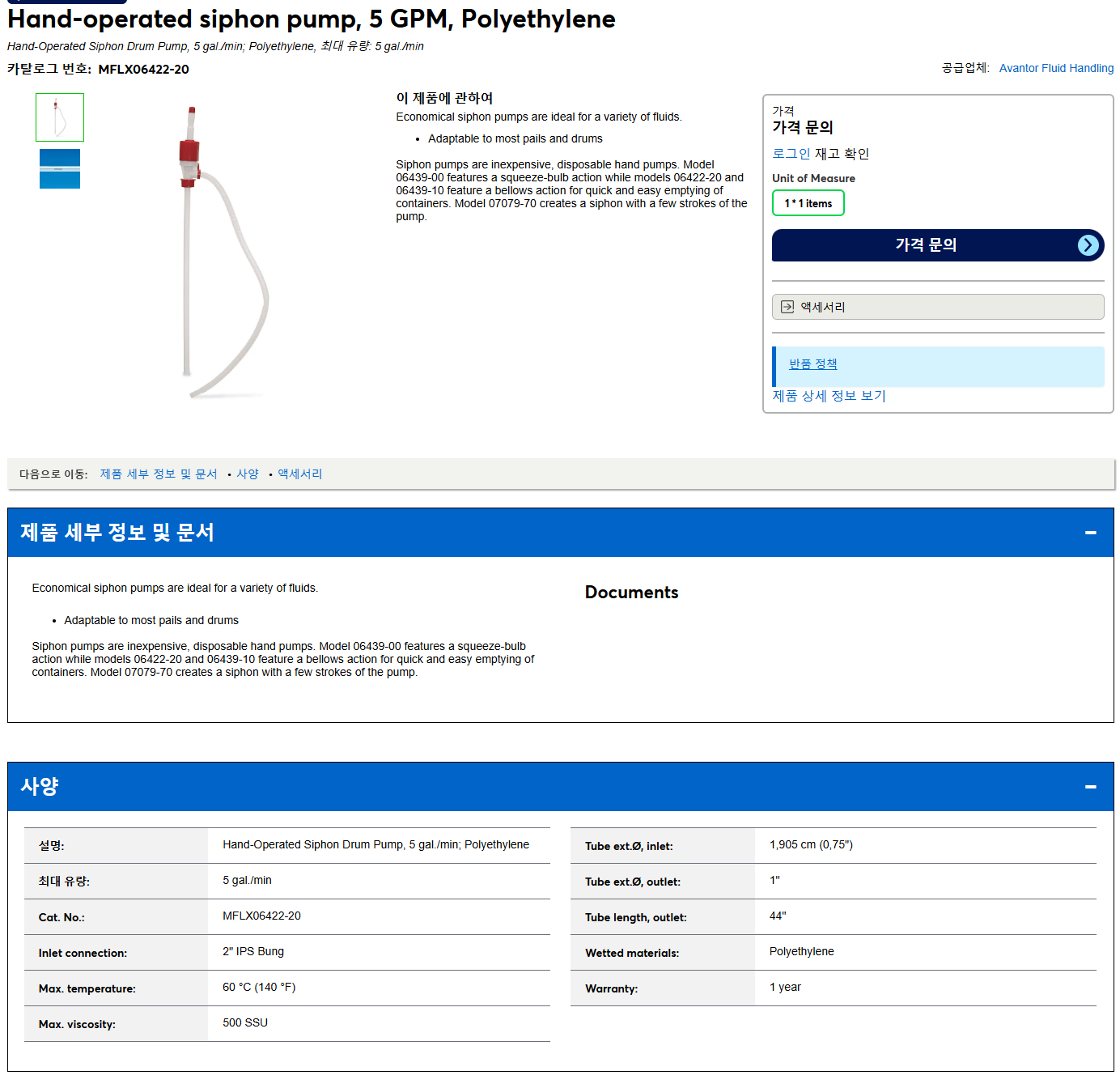Open 제품 상세 정보 보기 link
The width and height of the screenshot is (1120, 1088).
[x=829, y=396]
